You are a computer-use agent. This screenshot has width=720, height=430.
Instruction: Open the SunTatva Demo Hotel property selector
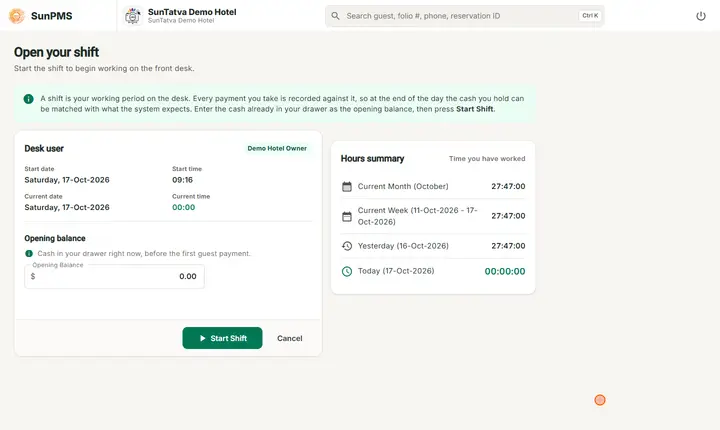pos(181,16)
